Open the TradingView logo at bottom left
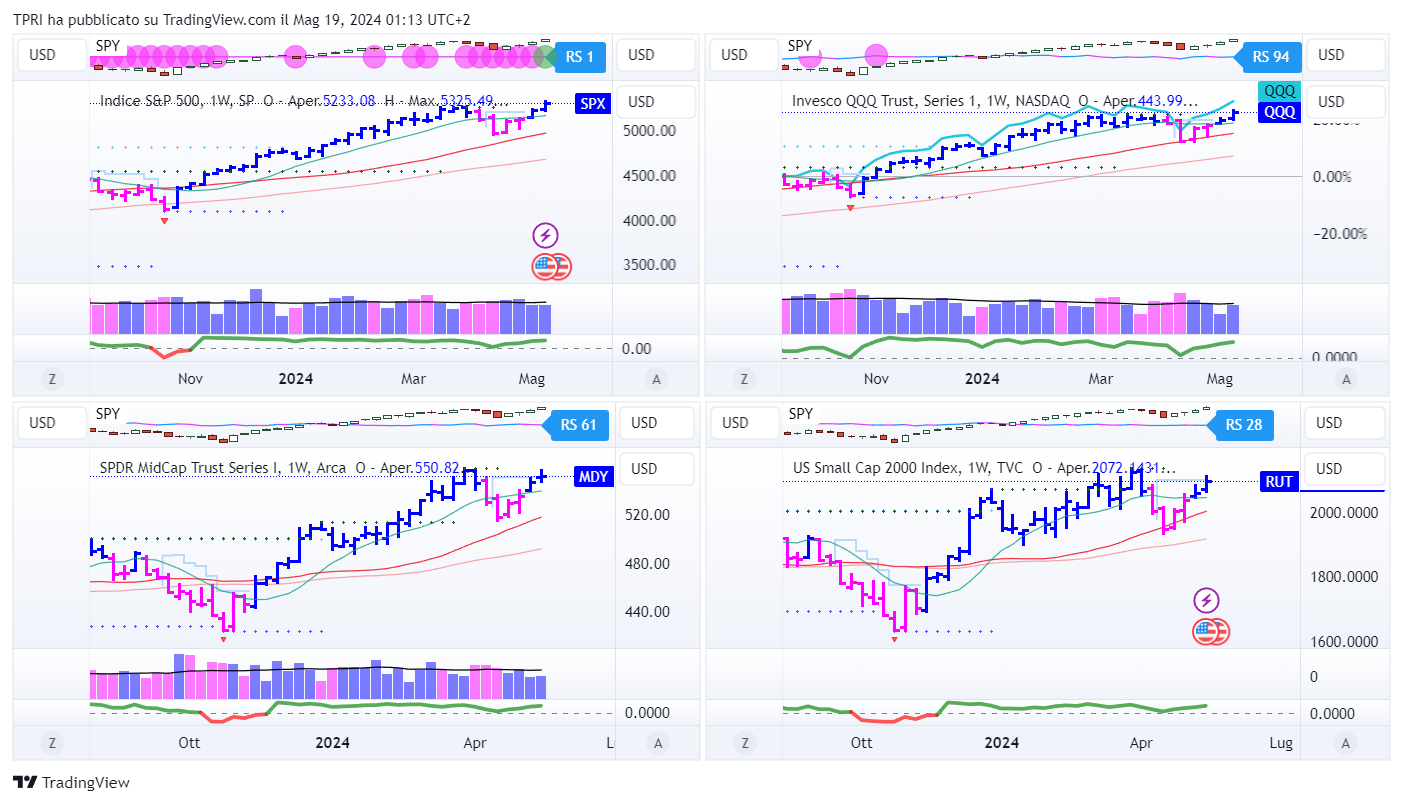The height and width of the screenshot is (804, 1403). tap(71, 783)
